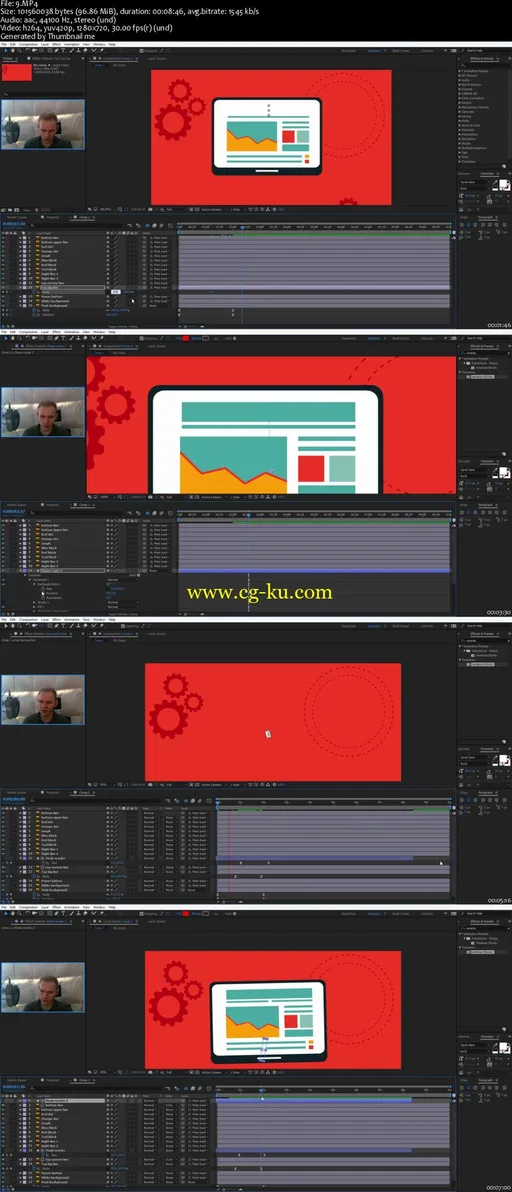This screenshot has width=512, height=1192.
Task: Open the 1 View dropdown below the third frame viewer
Action: click(236, 785)
